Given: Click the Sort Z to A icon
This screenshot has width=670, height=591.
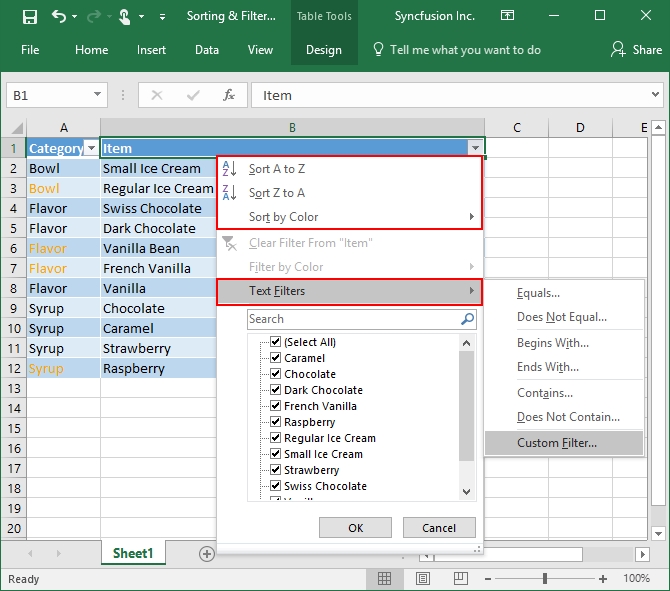Looking at the screenshot, I should (x=229, y=193).
